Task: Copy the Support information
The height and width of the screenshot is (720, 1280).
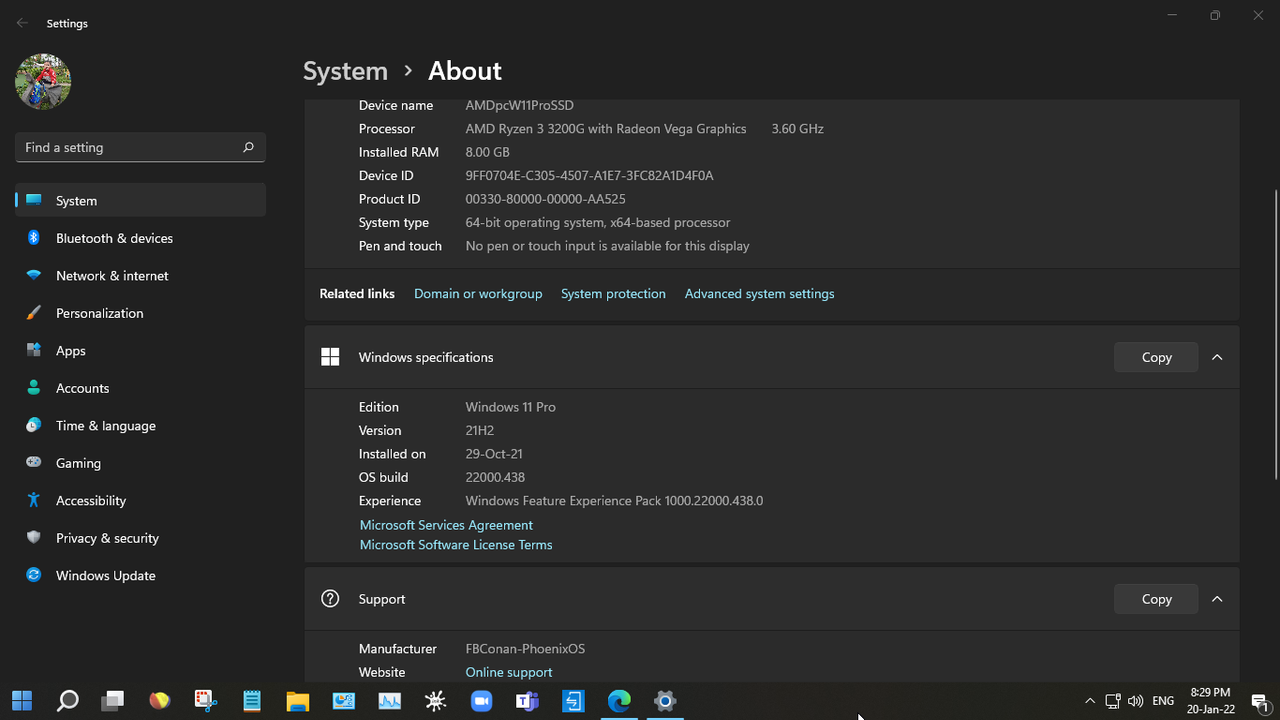Action: [1156, 599]
